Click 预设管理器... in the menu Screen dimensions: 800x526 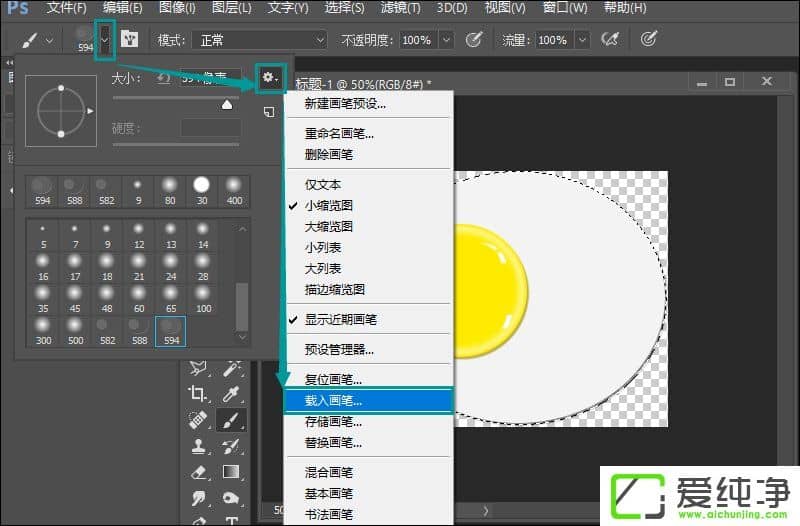coord(340,349)
